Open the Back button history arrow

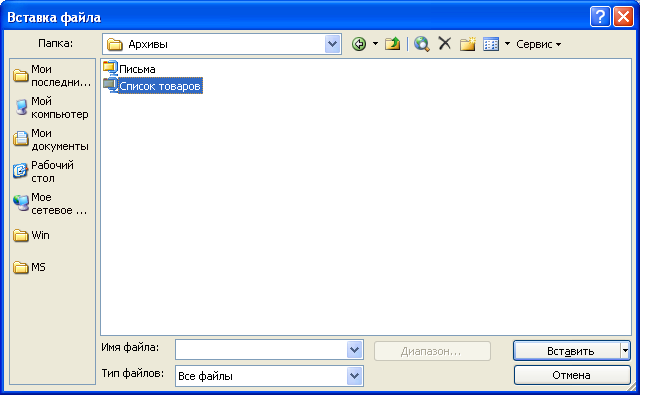pos(375,44)
